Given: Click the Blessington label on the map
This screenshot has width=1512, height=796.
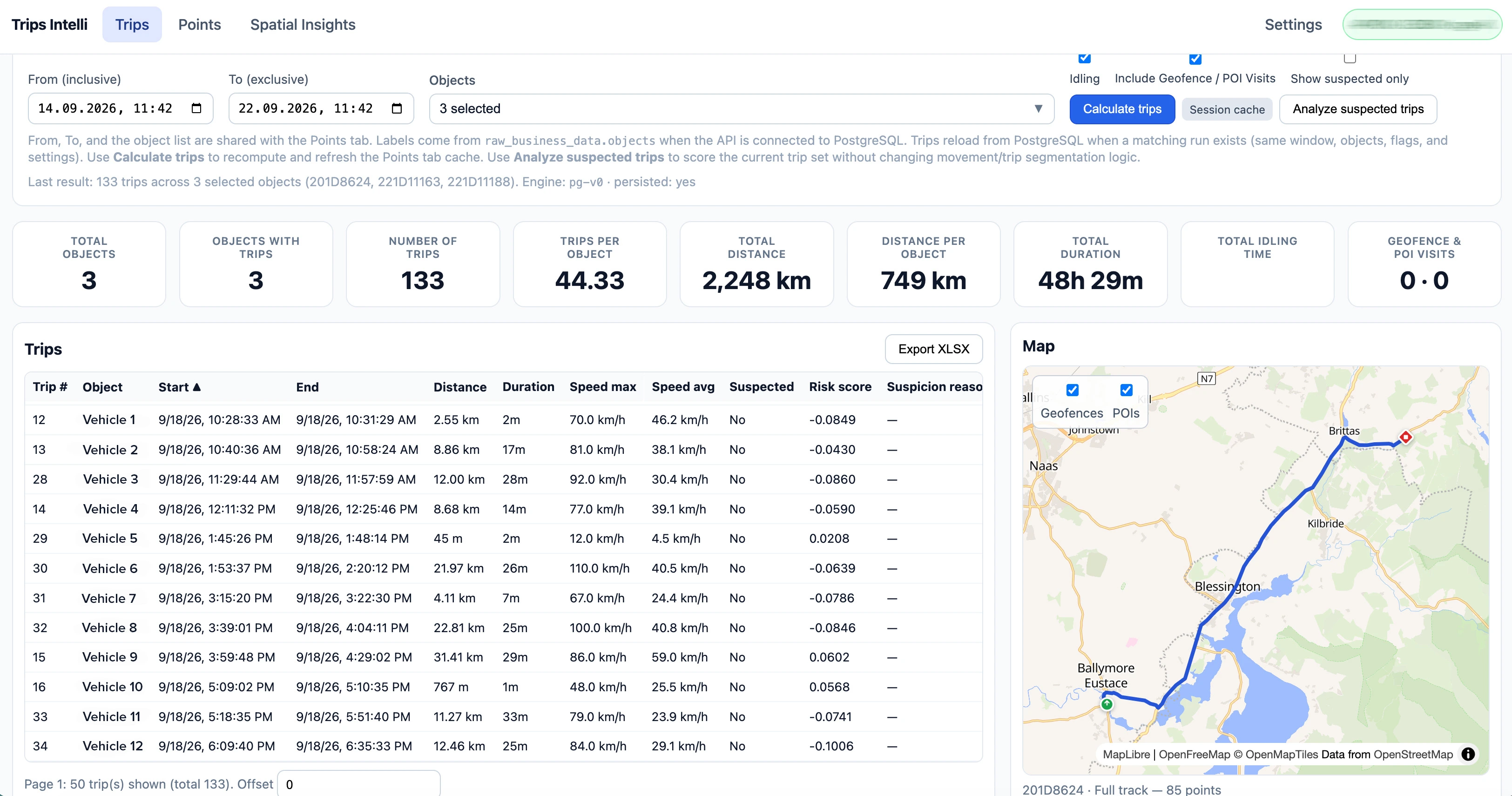Looking at the screenshot, I should [x=1227, y=587].
